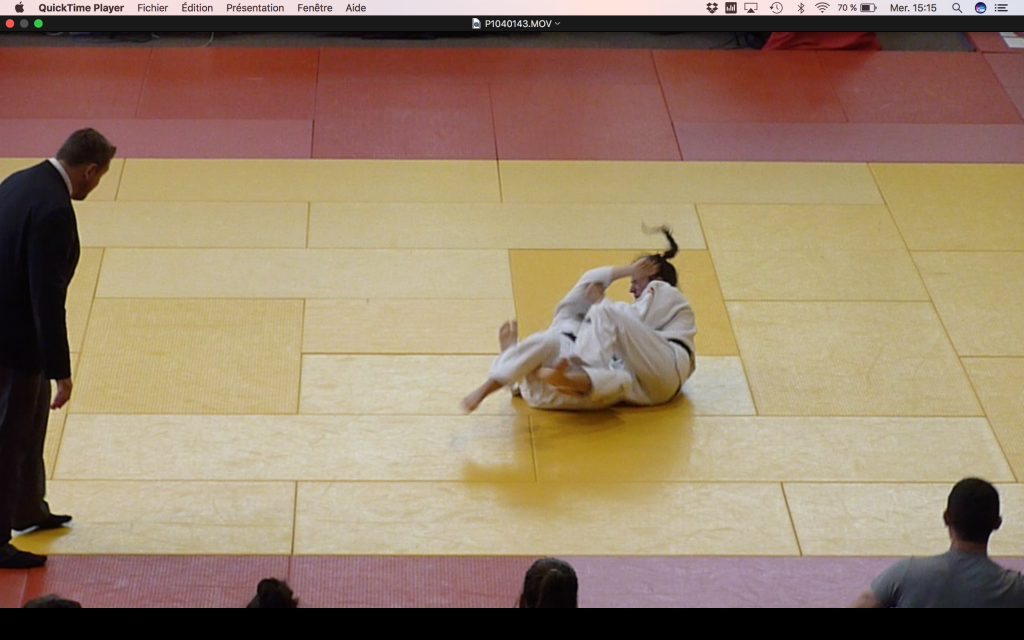Click the clock showing Mer. 15:15
This screenshot has height=640, width=1024.
click(x=913, y=8)
